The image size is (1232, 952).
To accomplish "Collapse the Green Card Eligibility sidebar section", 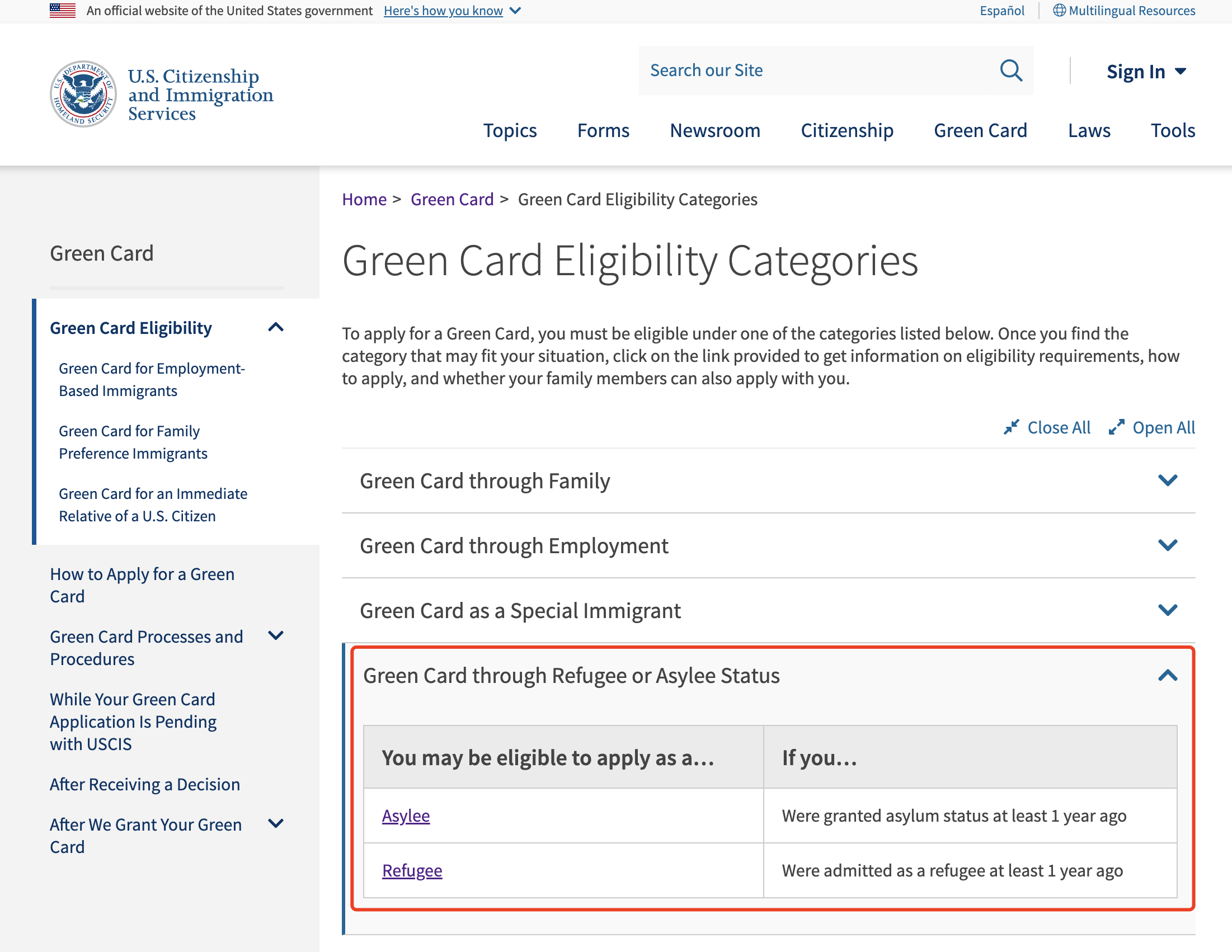I will [276, 327].
